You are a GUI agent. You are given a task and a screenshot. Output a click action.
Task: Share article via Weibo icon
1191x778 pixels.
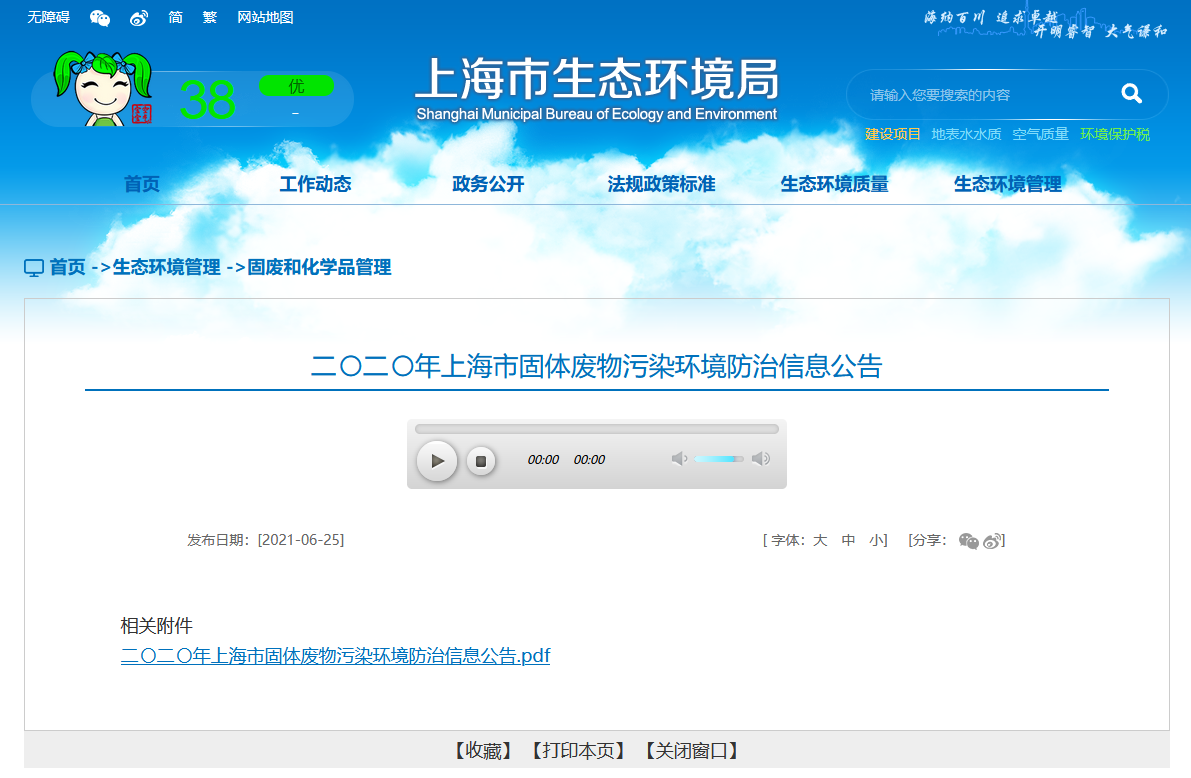(992, 541)
